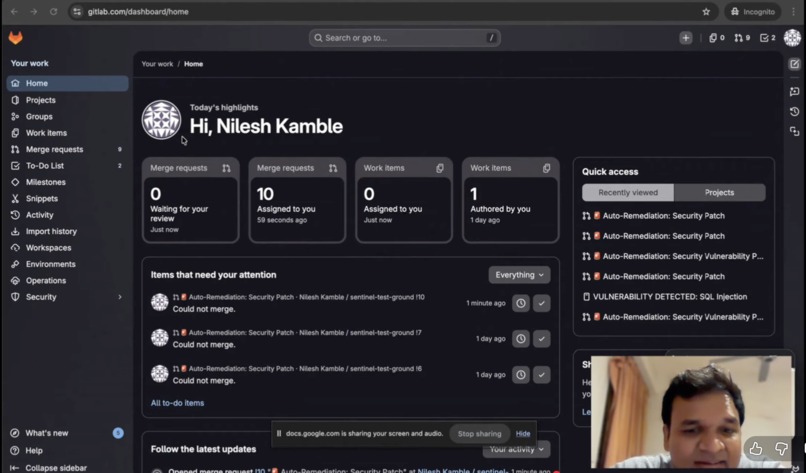The image size is (806, 473).
Task: Open Activity in sidebar
Action: point(67,215)
